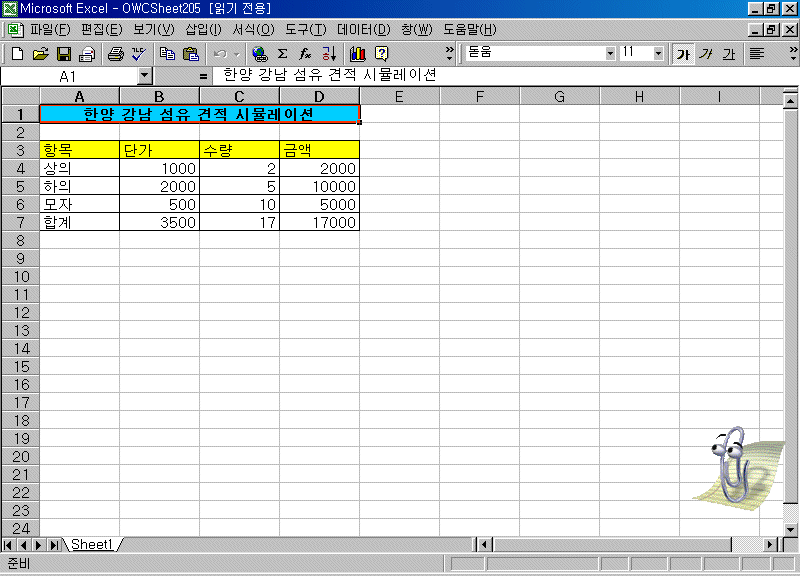
Task: Switch to the Sheet1 tab
Action: click(x=91, y=544)
